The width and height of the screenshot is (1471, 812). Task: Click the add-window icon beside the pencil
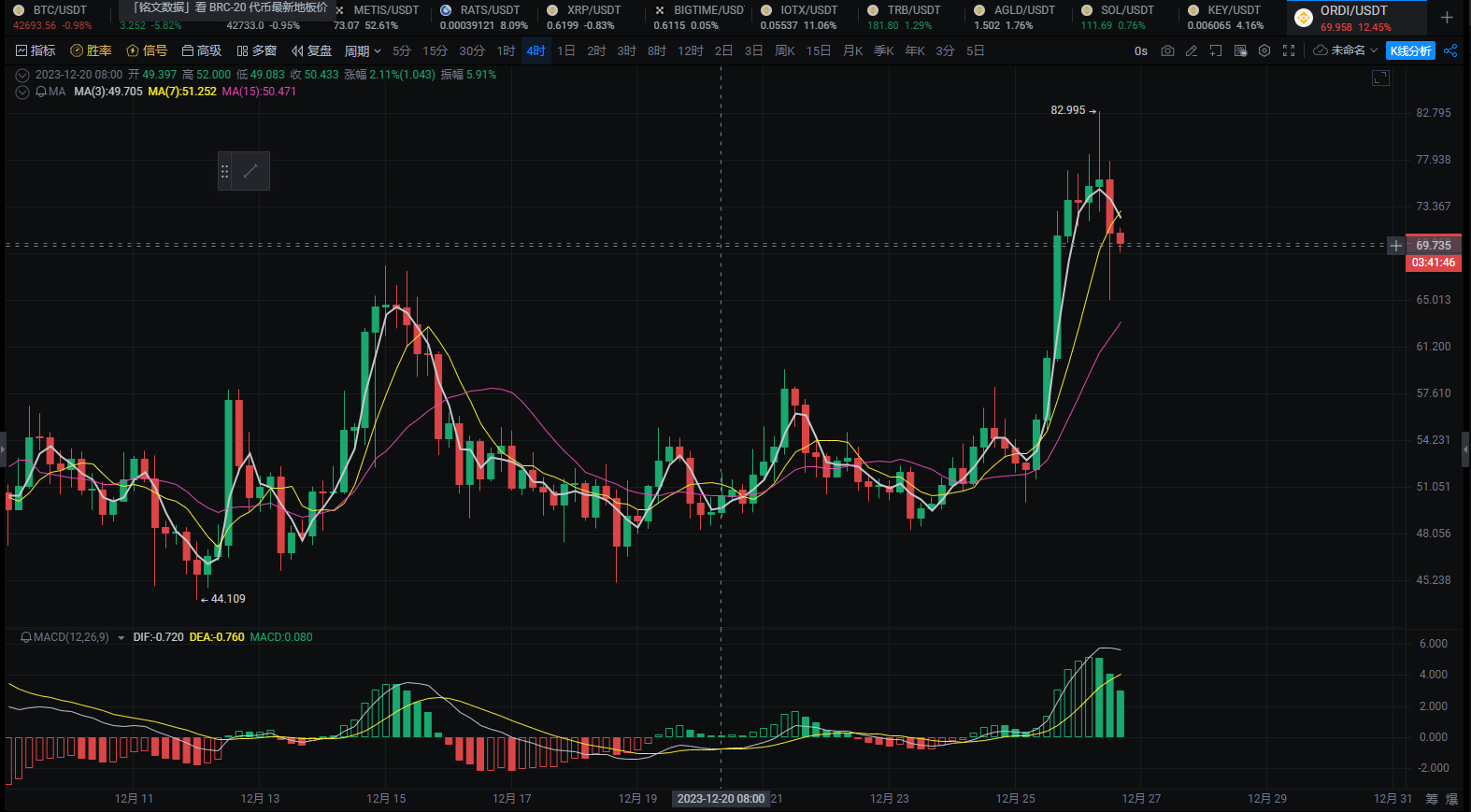pos(1216,50)
